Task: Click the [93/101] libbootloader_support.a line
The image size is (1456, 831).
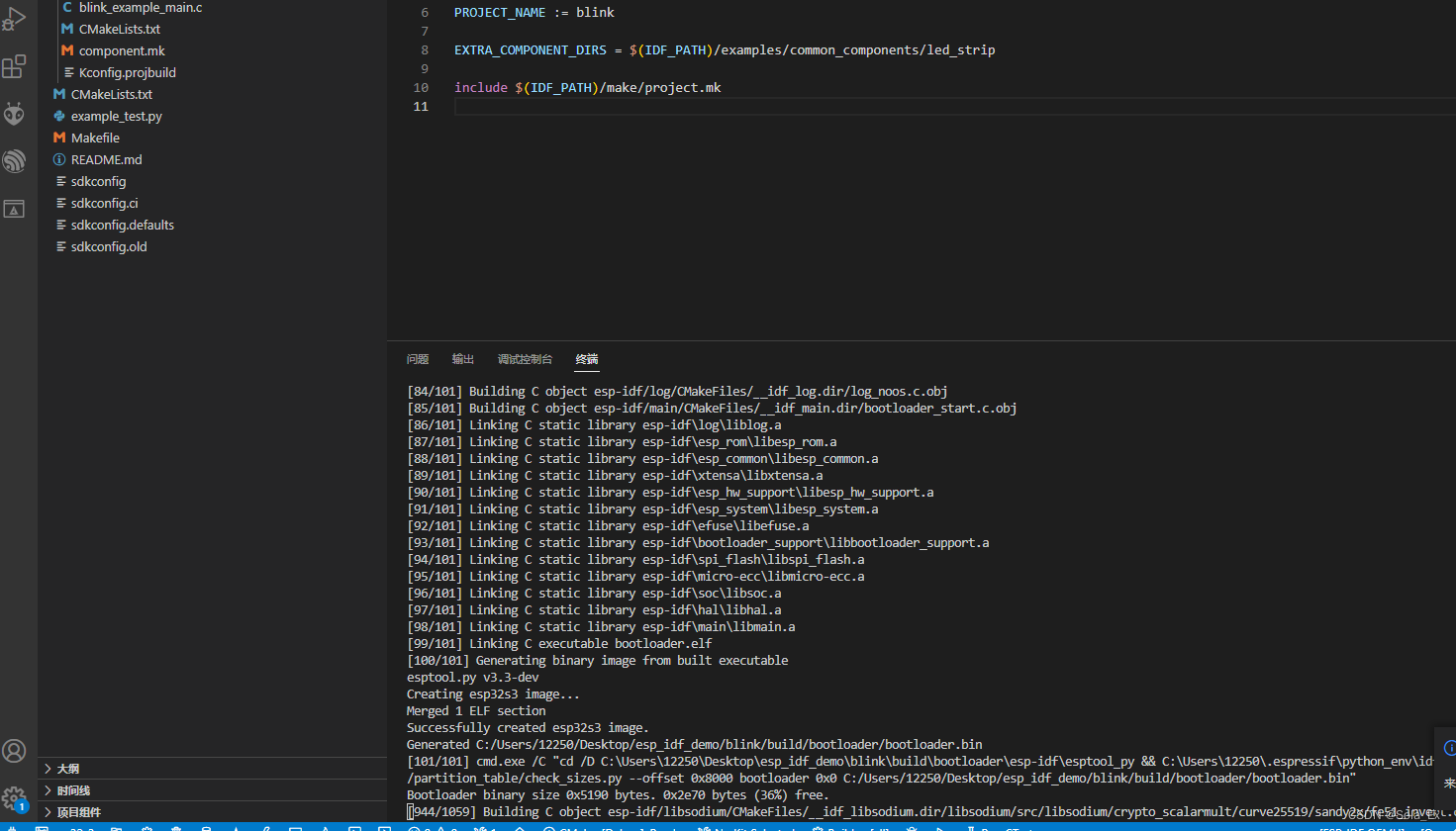Action: [x=698, y=543]
